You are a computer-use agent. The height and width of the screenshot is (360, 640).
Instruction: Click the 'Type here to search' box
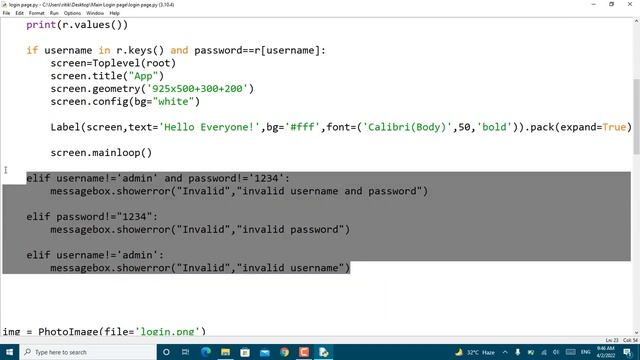[x=88, y=352]
